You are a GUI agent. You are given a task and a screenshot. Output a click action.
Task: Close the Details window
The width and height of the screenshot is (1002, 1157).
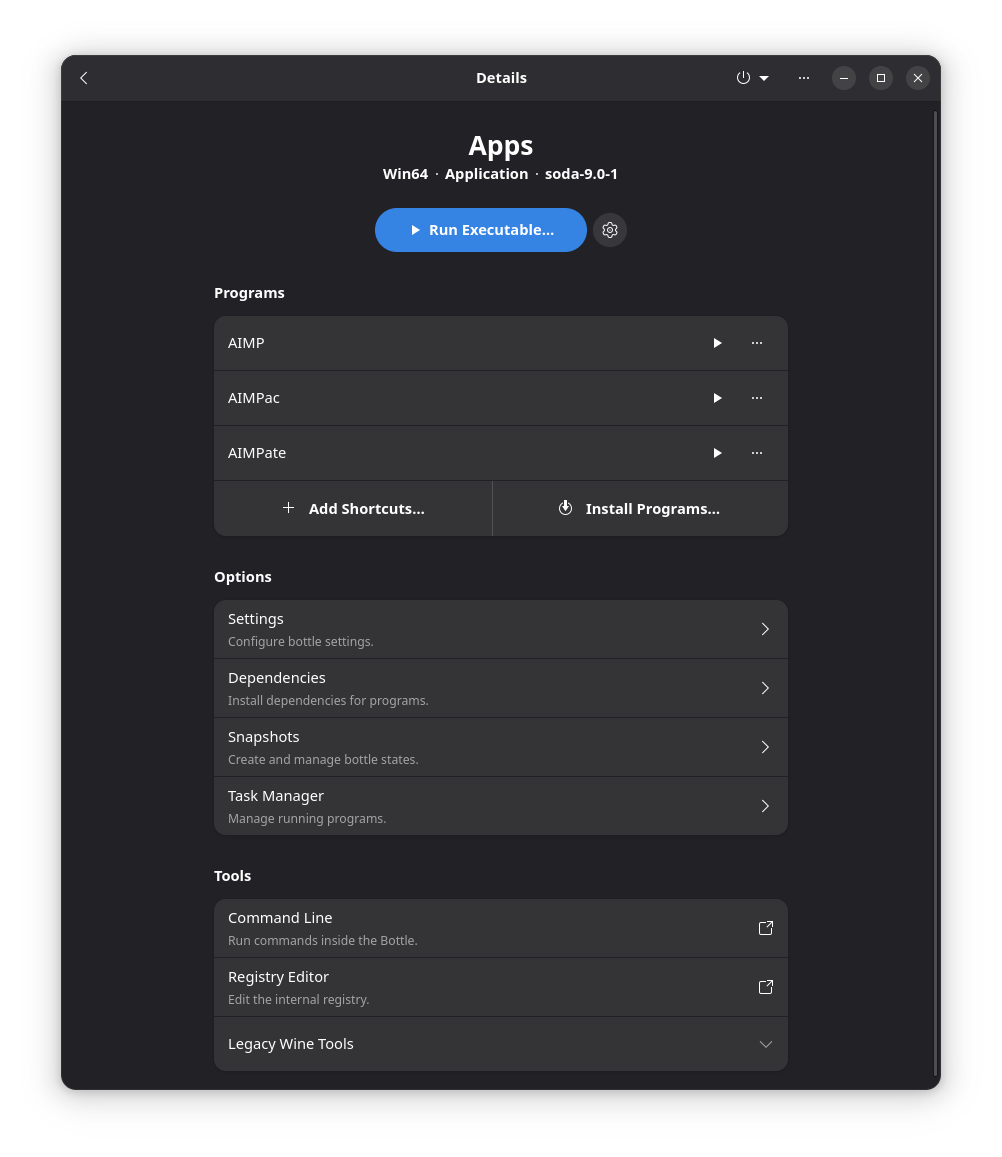pos(917,78)
